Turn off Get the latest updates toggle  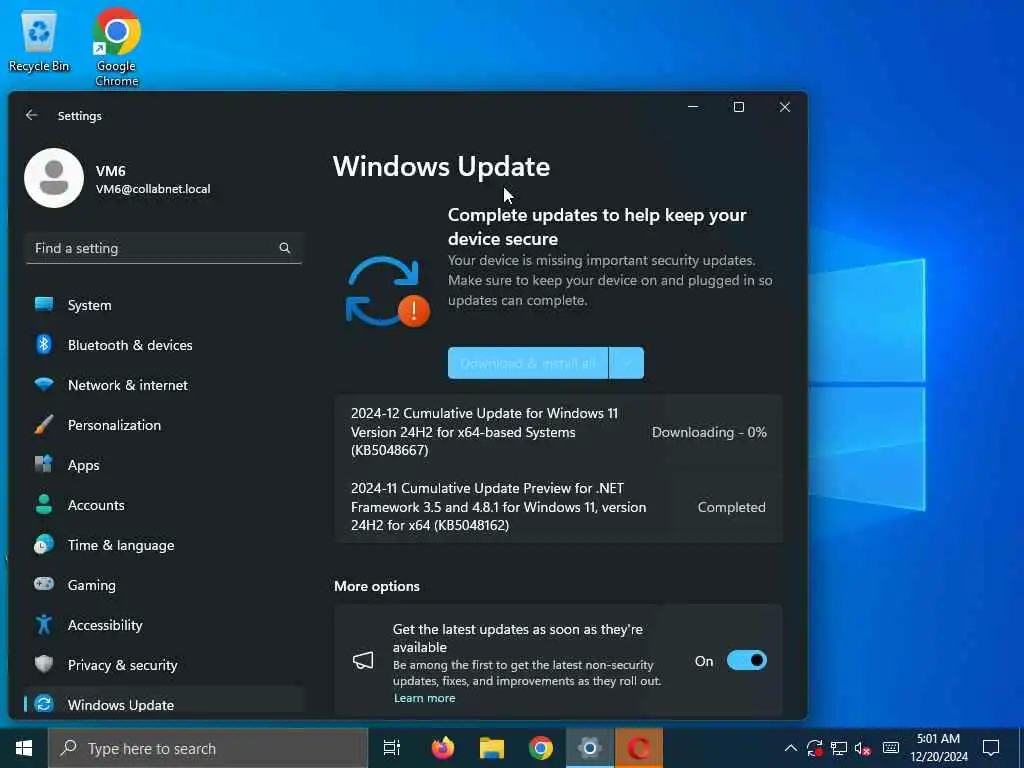coord(746,660)
